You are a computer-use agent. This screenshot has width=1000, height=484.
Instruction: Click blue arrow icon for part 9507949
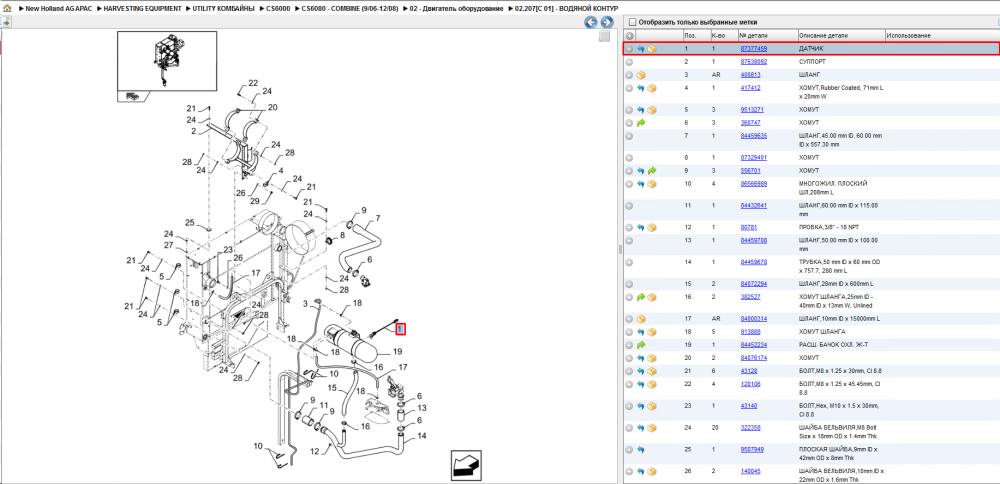[x=640, y=450]
